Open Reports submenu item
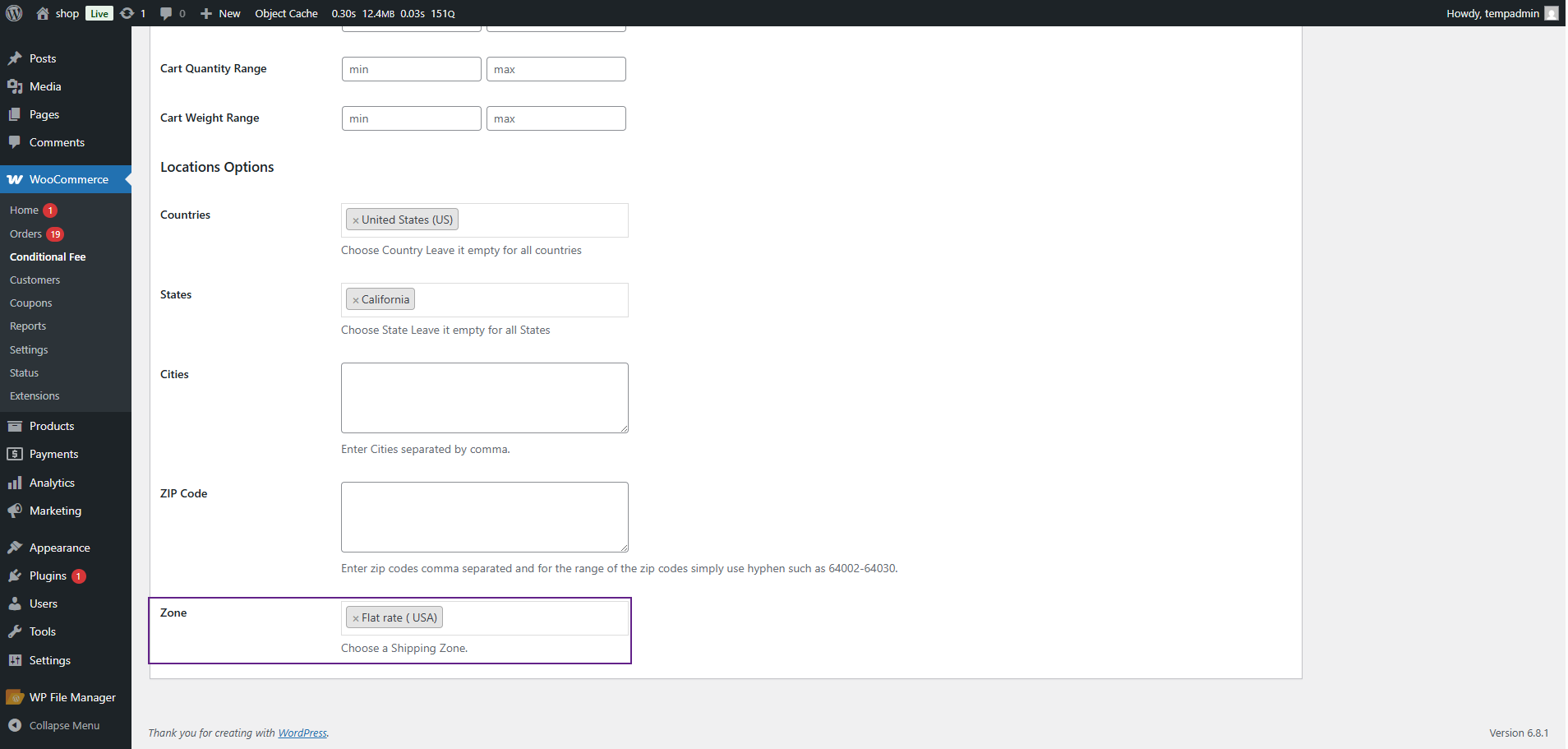 (x=28, y=326)
